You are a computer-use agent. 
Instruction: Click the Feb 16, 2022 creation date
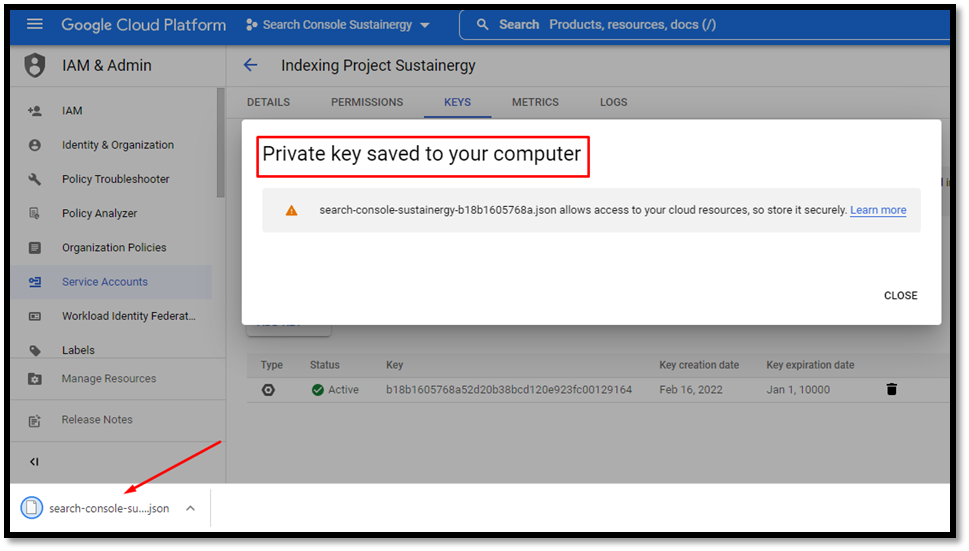690,390
